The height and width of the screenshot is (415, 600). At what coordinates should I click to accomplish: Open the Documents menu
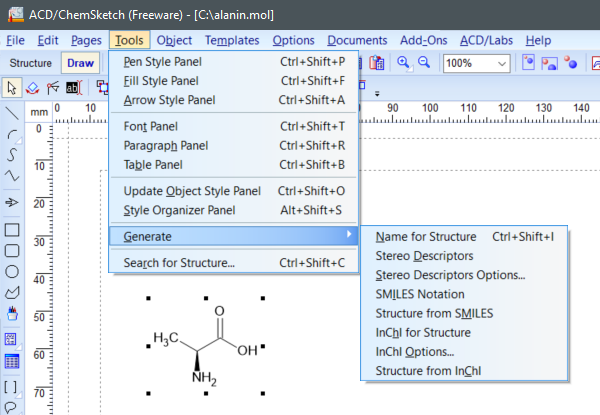coord(357,40)
